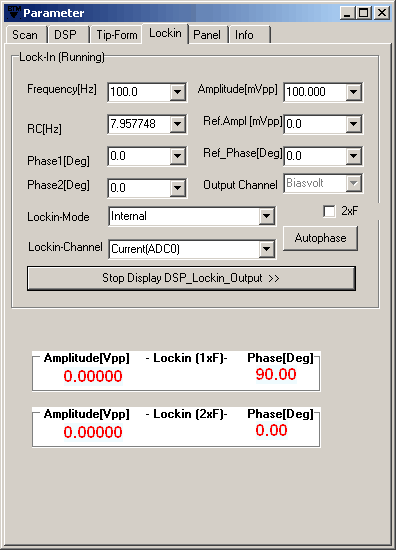396x550 pixels.
Task: Click the Amplitude value field 100.000
Action: [316, 92]
